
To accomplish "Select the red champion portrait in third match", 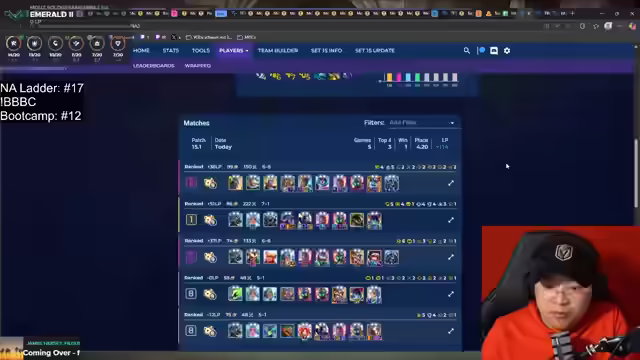I will (270, 257).
